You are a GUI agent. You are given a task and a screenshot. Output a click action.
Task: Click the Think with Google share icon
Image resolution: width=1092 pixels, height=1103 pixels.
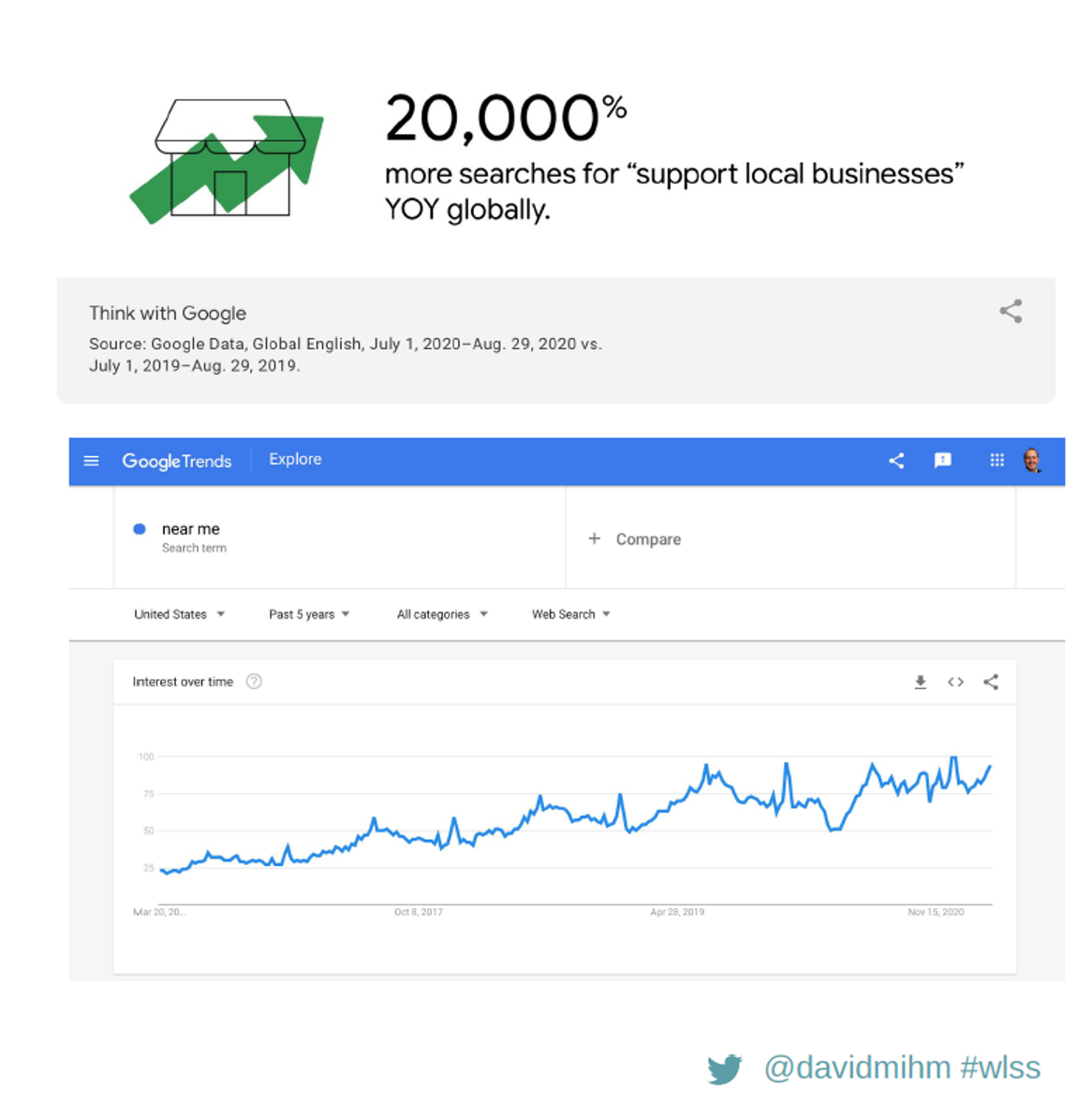click(1011, 312)
